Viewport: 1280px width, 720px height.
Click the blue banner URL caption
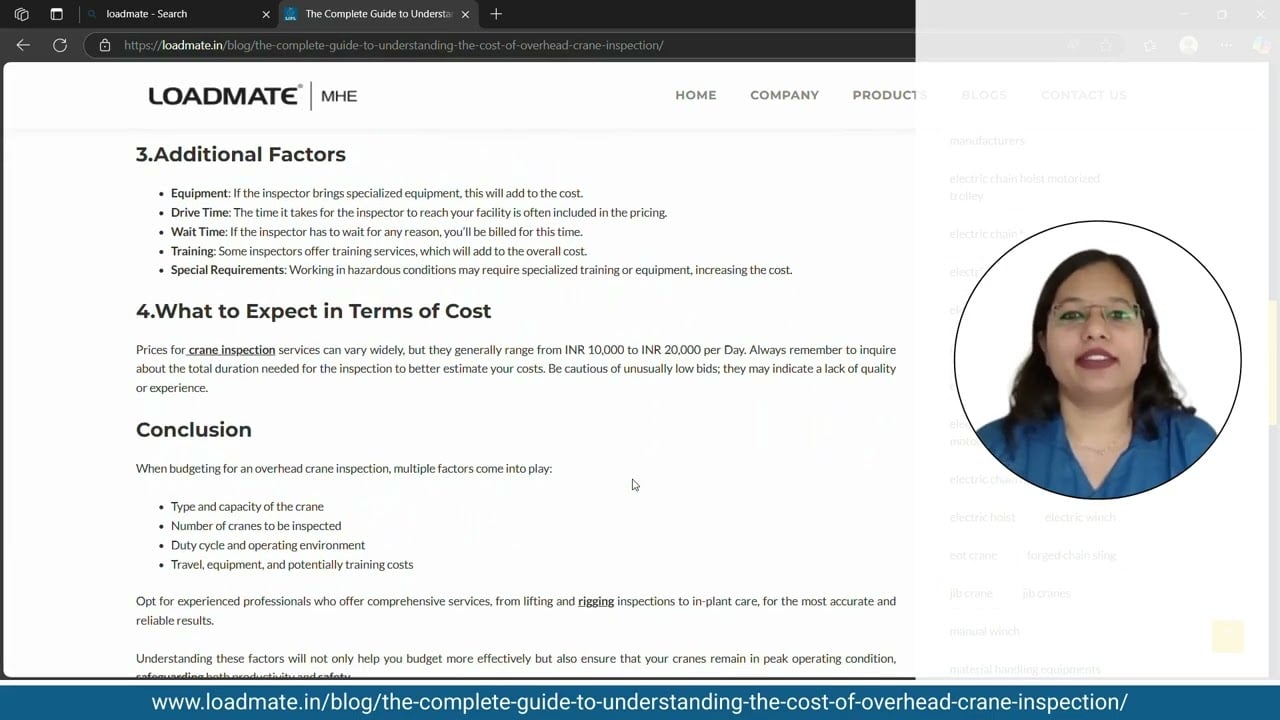coord(640,702)
